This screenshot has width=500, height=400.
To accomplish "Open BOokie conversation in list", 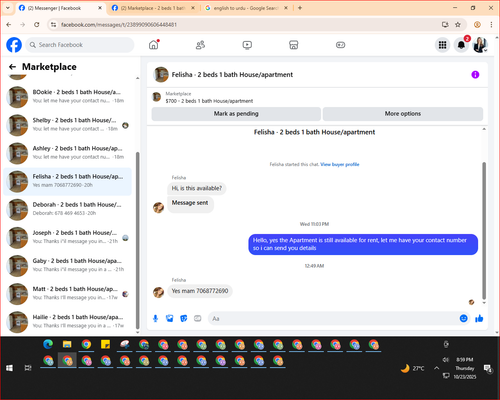I will point(68,97).
